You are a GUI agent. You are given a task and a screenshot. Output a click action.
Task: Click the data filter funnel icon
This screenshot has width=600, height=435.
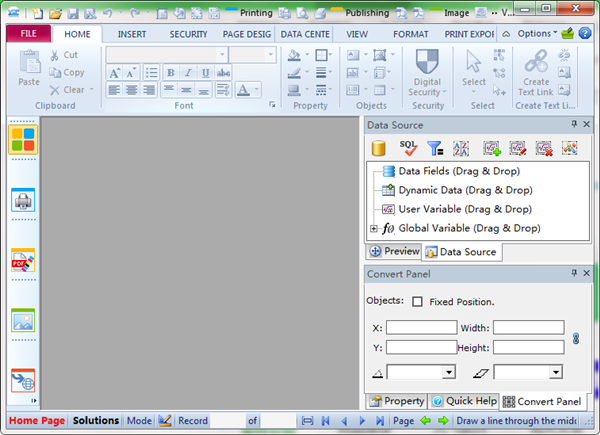click(435, 148)
